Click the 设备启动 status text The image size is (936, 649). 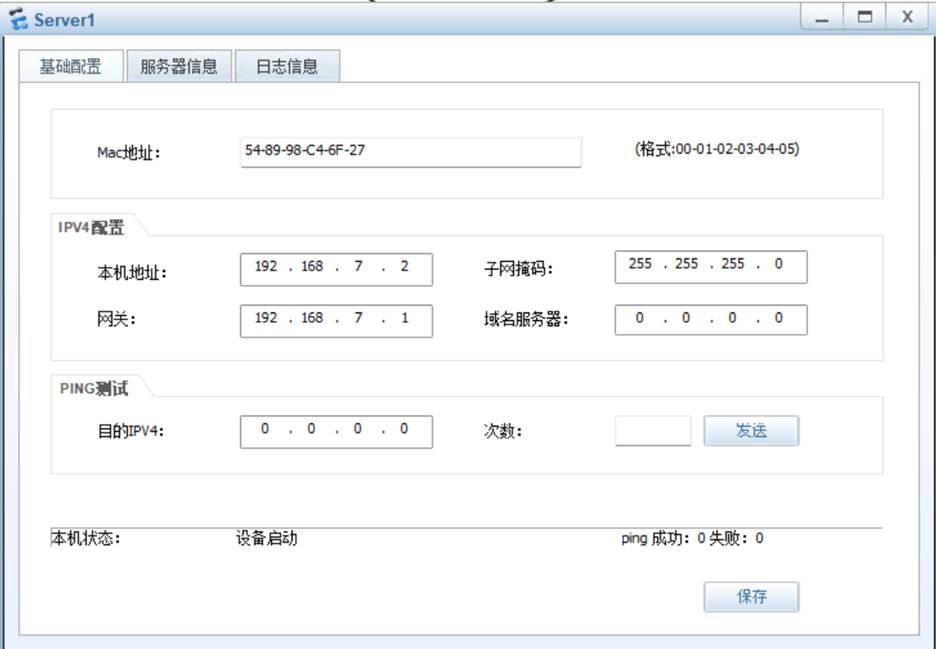[x=266, y=539]
